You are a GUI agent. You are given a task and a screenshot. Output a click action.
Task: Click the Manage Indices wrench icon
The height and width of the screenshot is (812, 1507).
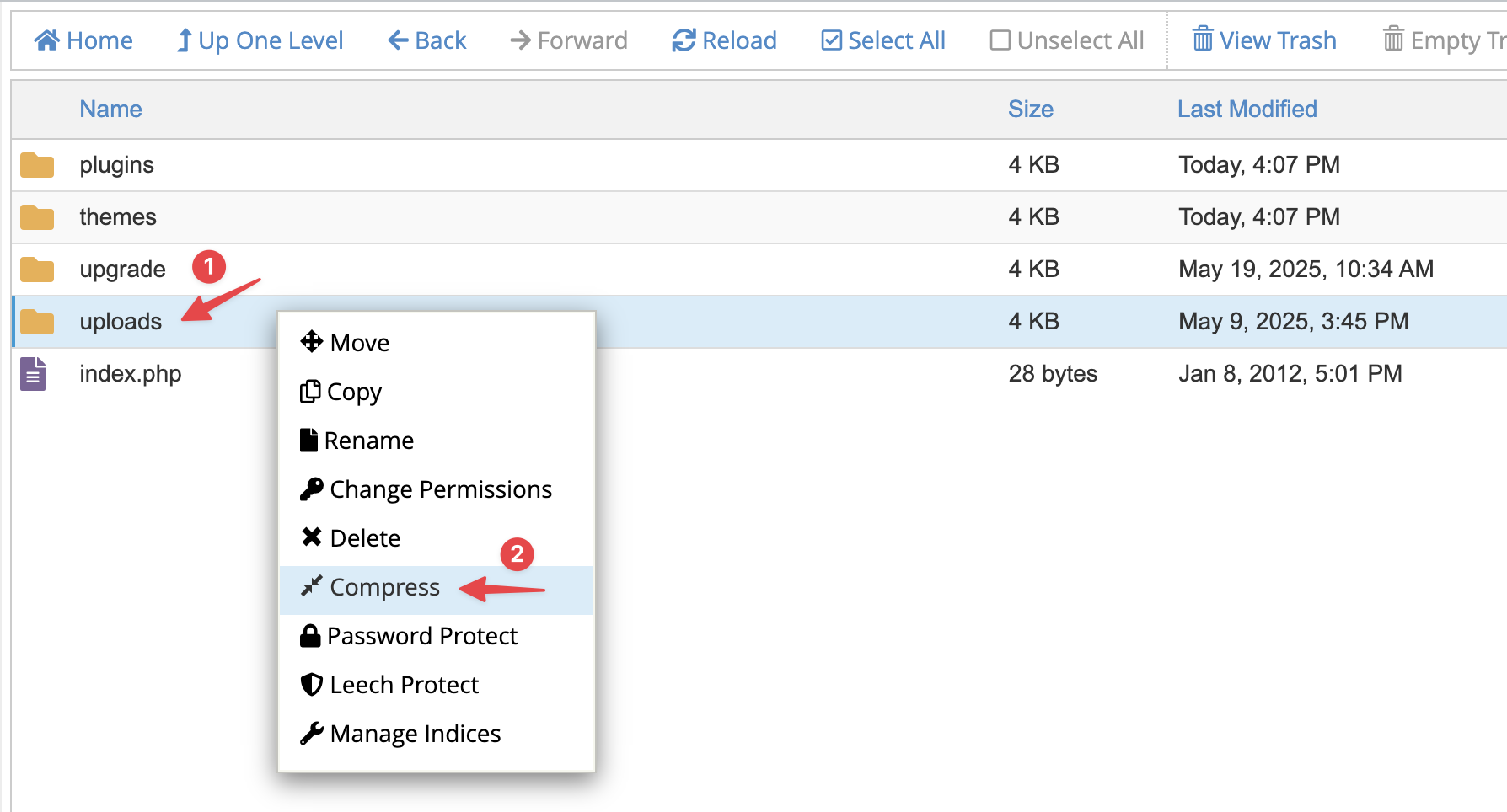pos(312,733)
